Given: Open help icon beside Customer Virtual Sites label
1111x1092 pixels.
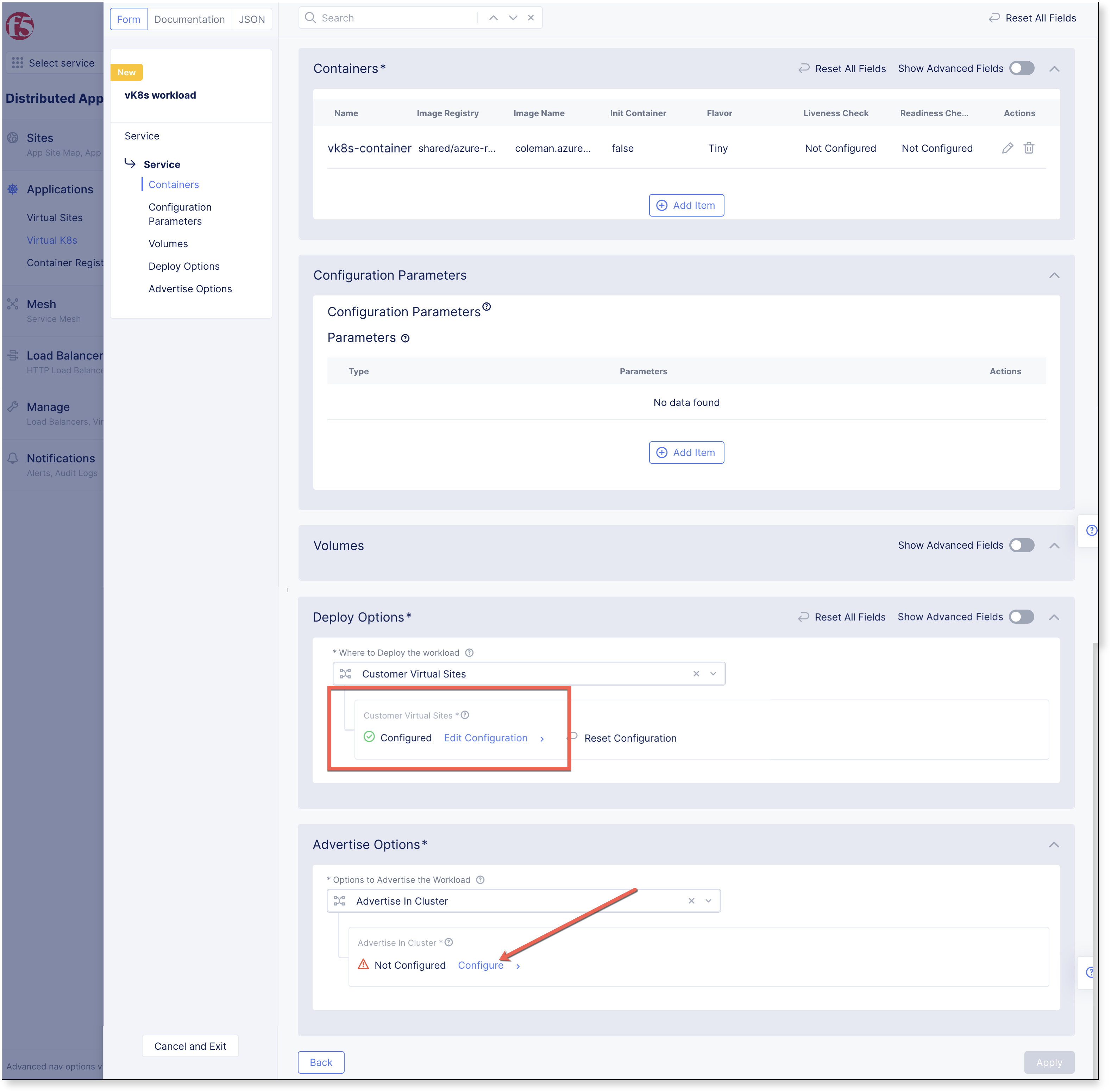Looking at the screenshot, I should (465, 715).
